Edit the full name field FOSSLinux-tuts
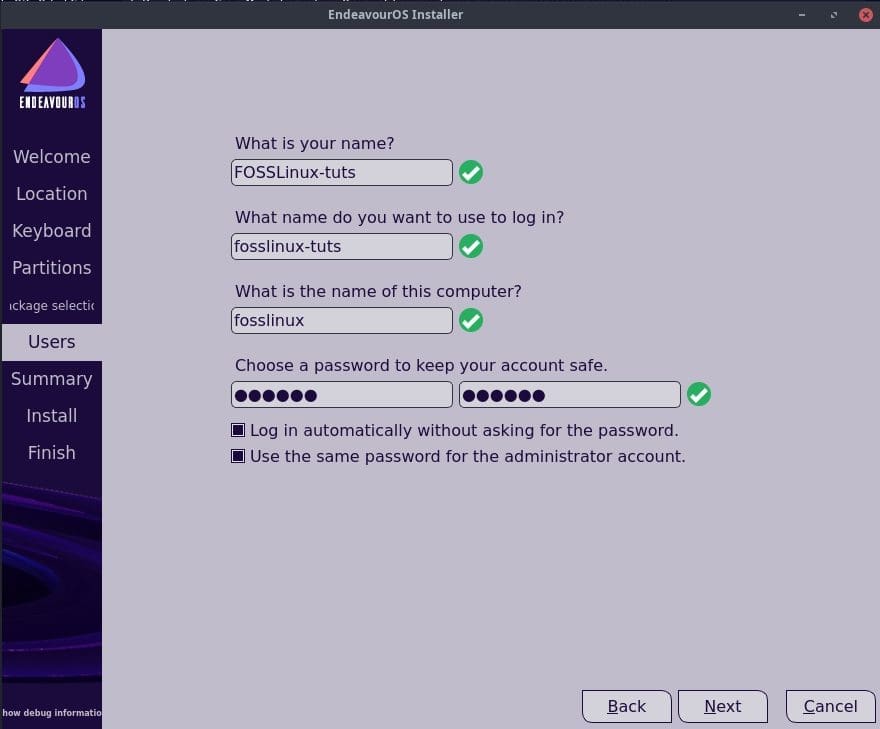Screen dimensions: 880x729 tap(342, 172)
